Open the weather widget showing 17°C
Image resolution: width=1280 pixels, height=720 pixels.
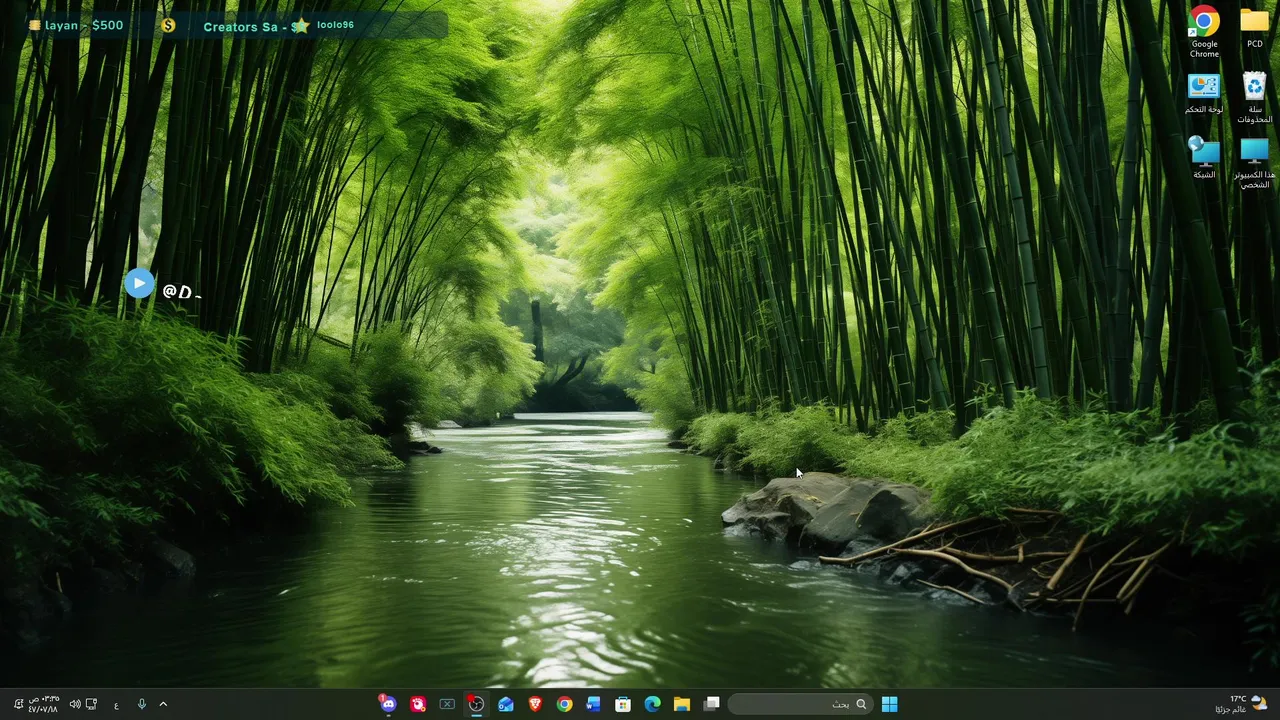tap(1241, 704)
